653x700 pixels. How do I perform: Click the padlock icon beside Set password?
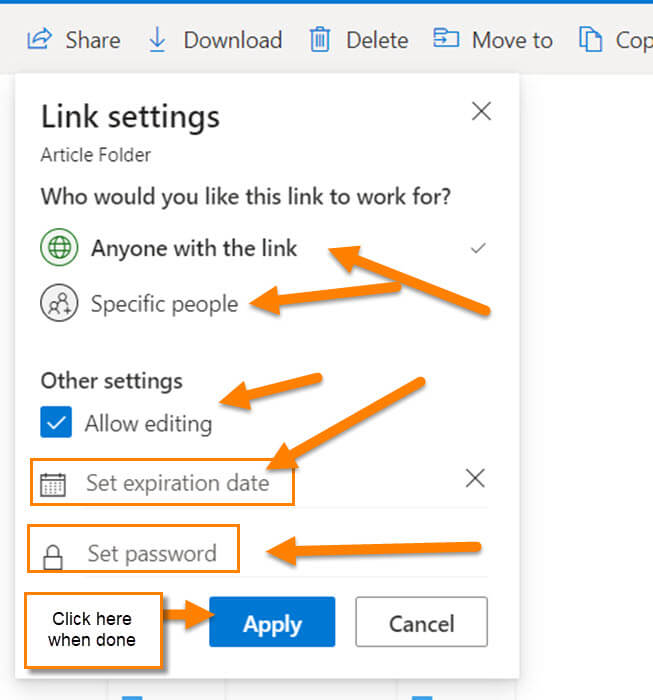click(x=53, y=557)
